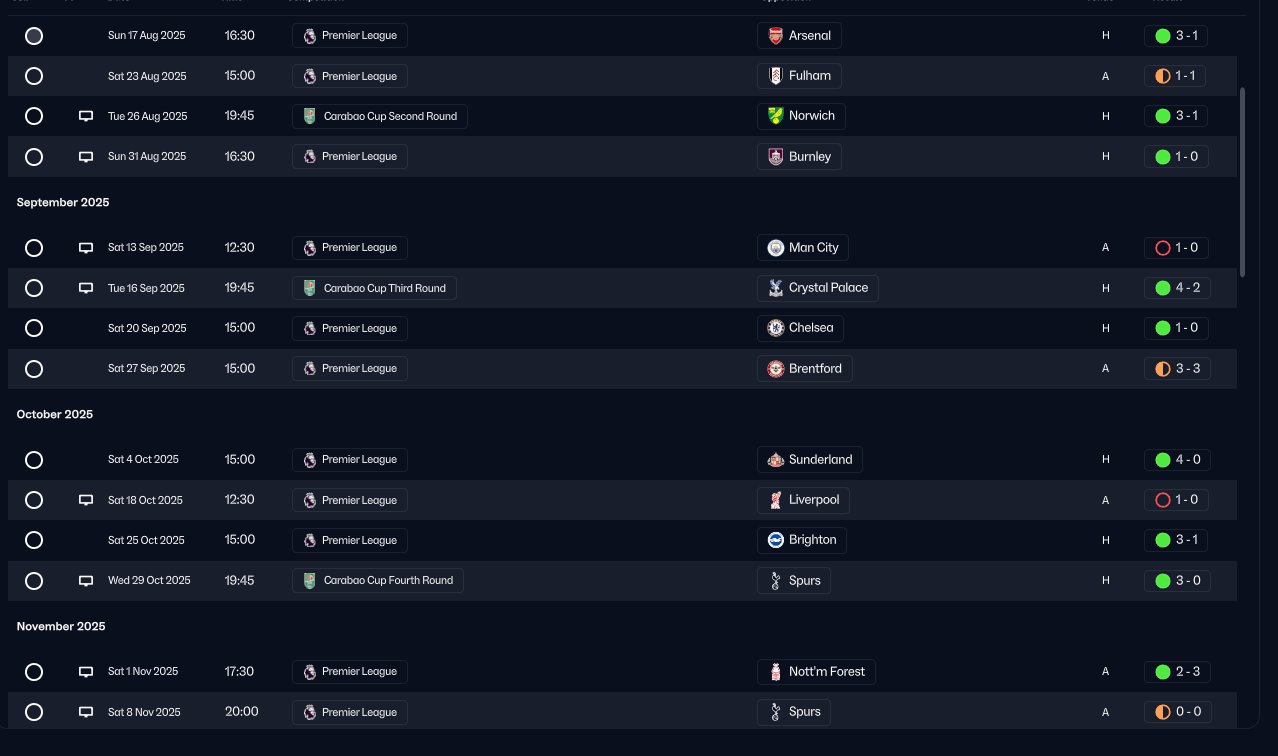Viewport: 1278px width, 756px height.
Task: Click the vertical scrollbar on the fixtures list
Action: [x=1243, y=180]
